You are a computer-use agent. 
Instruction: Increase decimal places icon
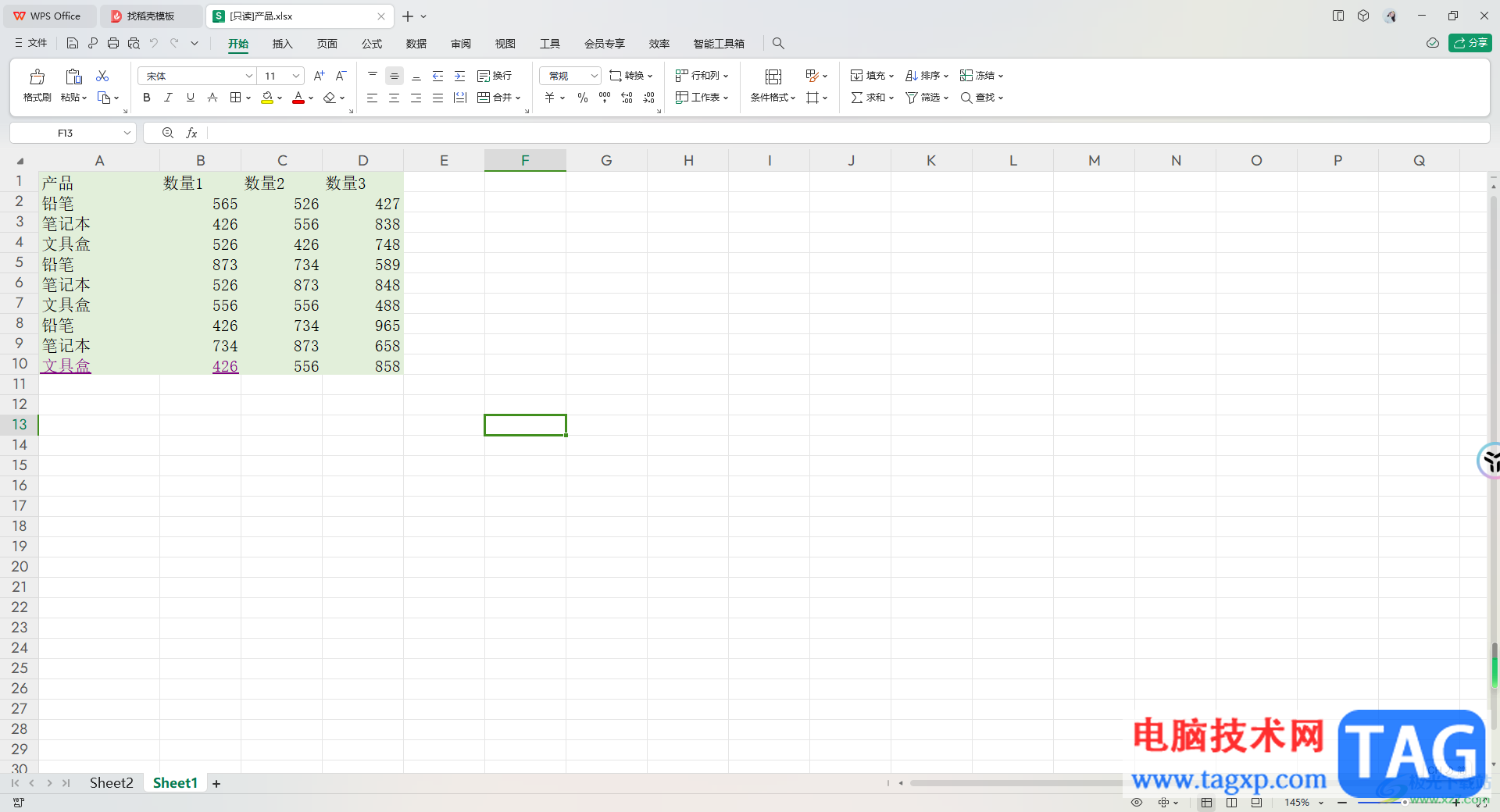(627, 98)
